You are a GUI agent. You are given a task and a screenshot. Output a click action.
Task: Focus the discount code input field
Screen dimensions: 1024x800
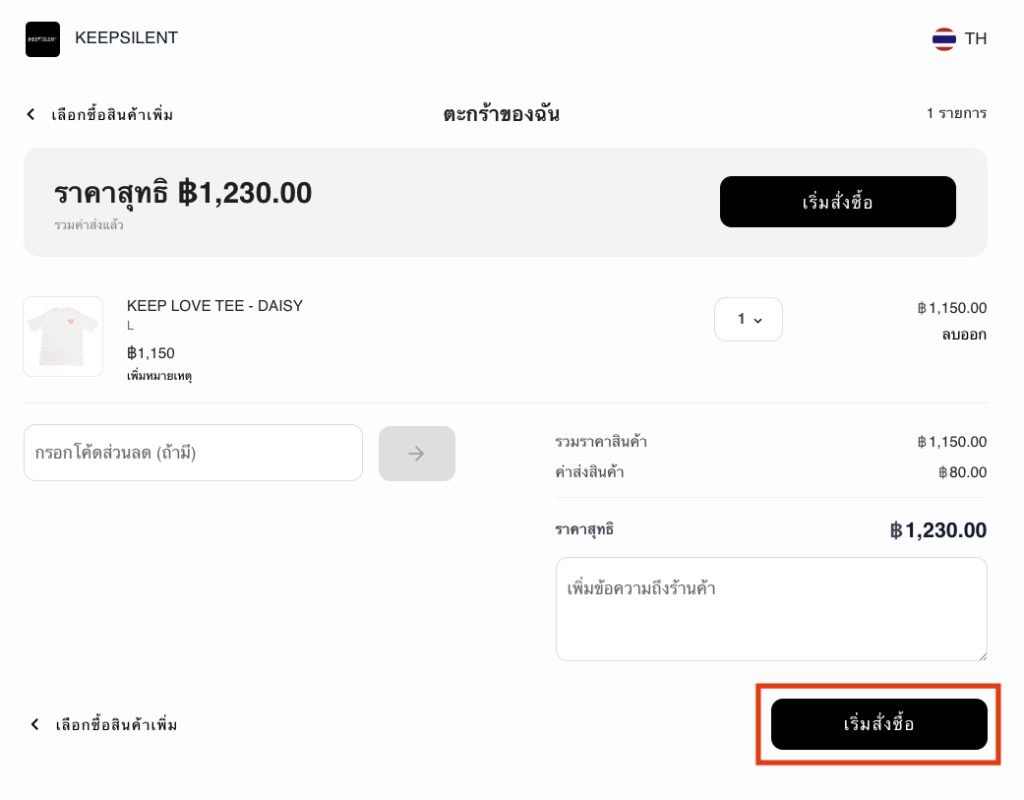pyautogui.click(x=193, y=453)
